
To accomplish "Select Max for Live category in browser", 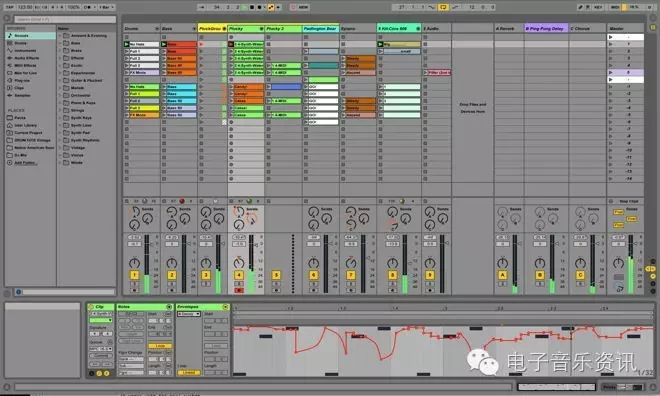I will click(31, 73).
